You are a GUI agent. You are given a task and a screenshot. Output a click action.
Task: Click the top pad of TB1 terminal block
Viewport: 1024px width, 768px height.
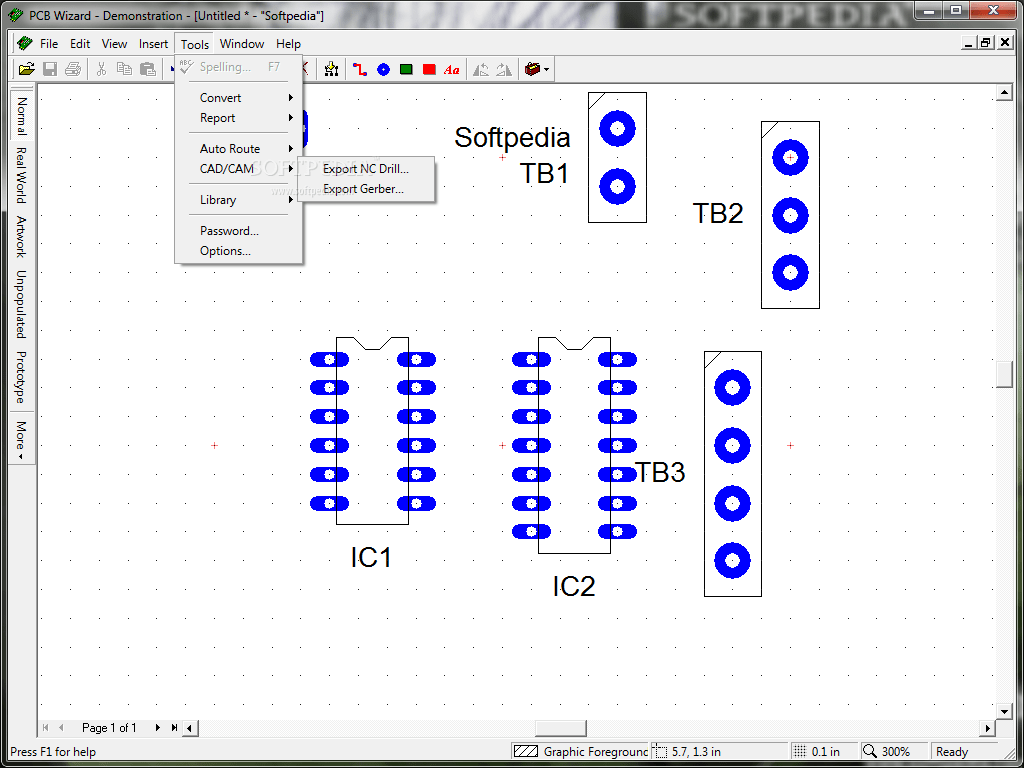coord(617,129)
